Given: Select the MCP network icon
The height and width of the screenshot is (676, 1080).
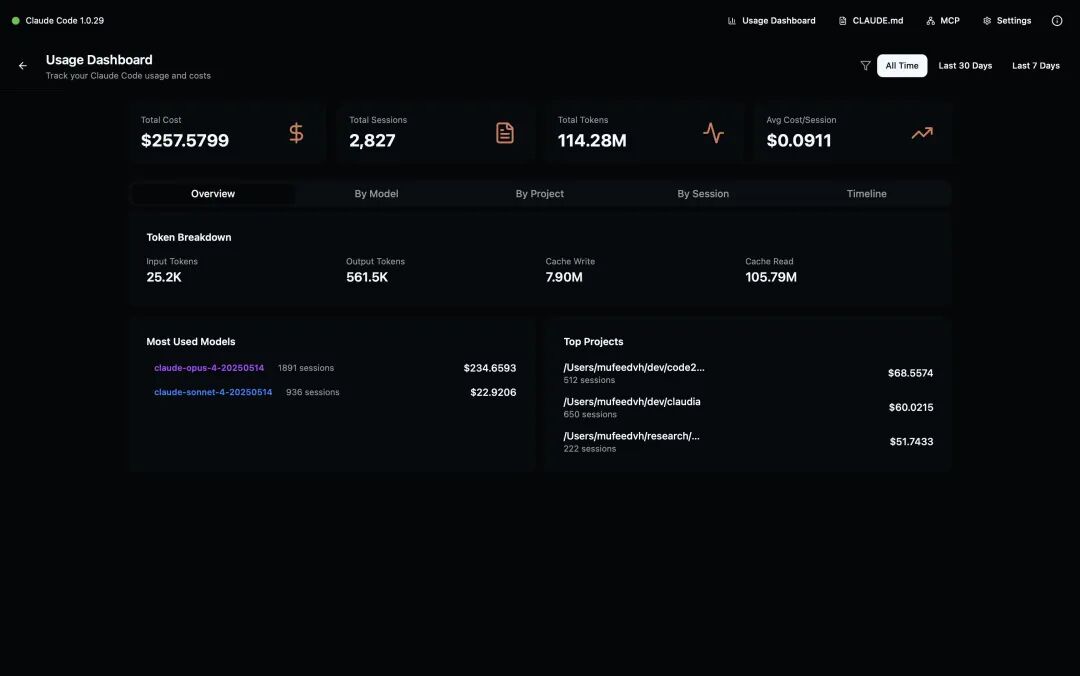Looking at the screenshot, I should 930,20.
